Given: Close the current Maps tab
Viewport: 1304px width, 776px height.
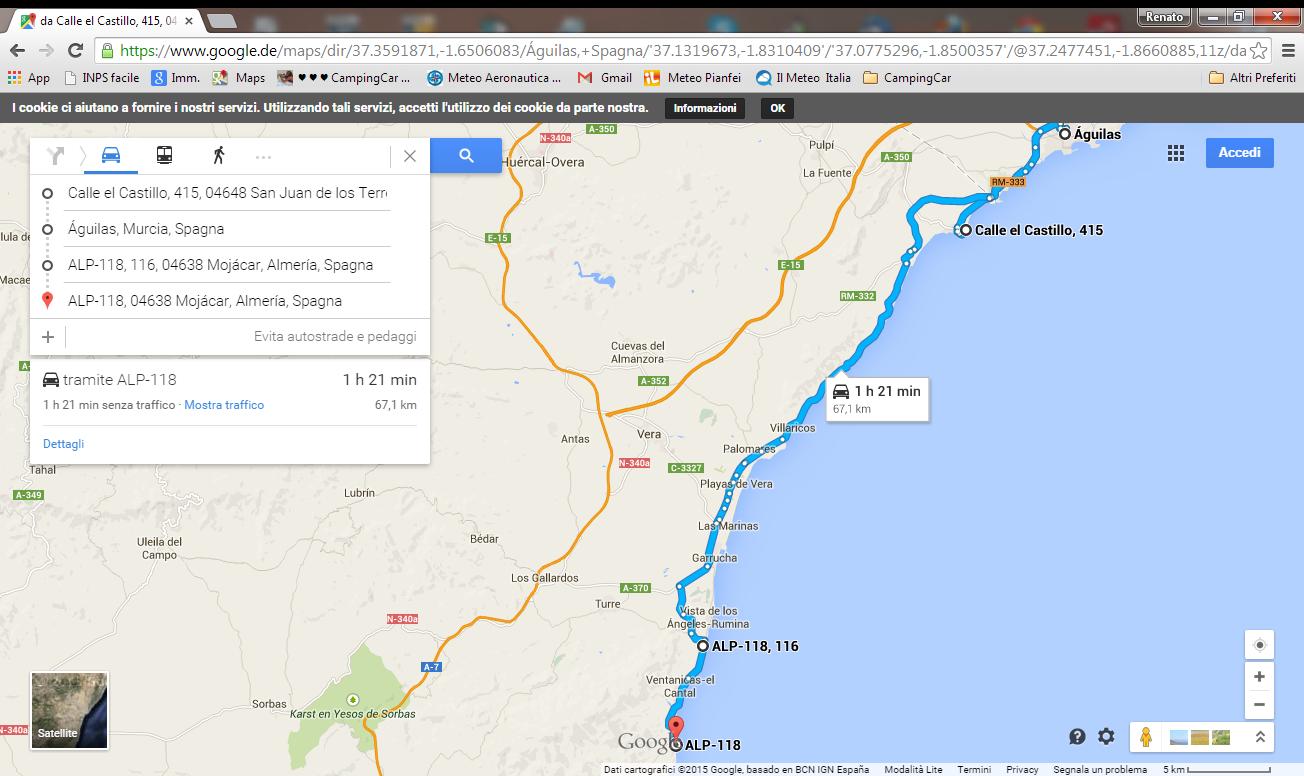Looking at the screenshot, I should click(189, 20).
